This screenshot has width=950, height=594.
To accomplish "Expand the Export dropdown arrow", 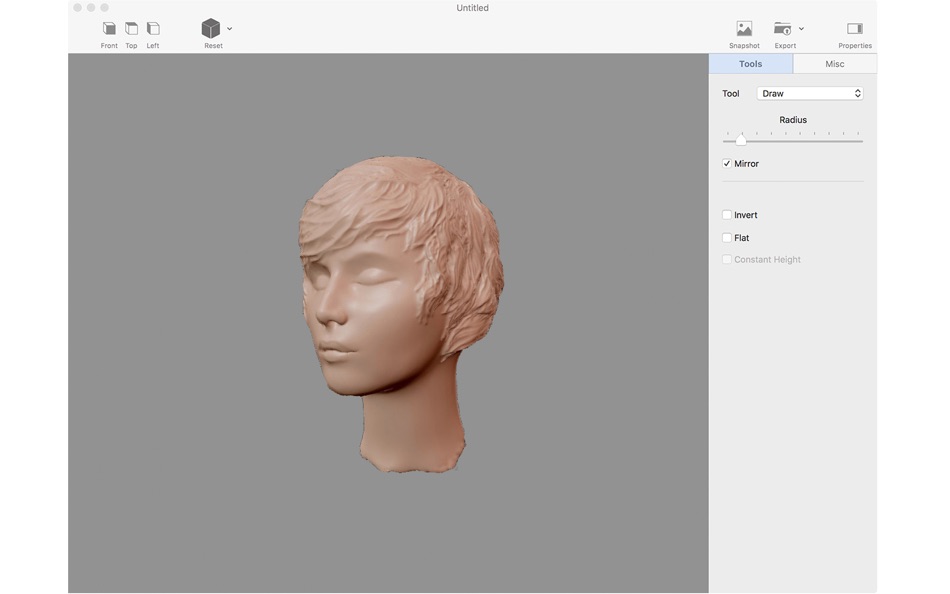I will [x=801, y=29].
